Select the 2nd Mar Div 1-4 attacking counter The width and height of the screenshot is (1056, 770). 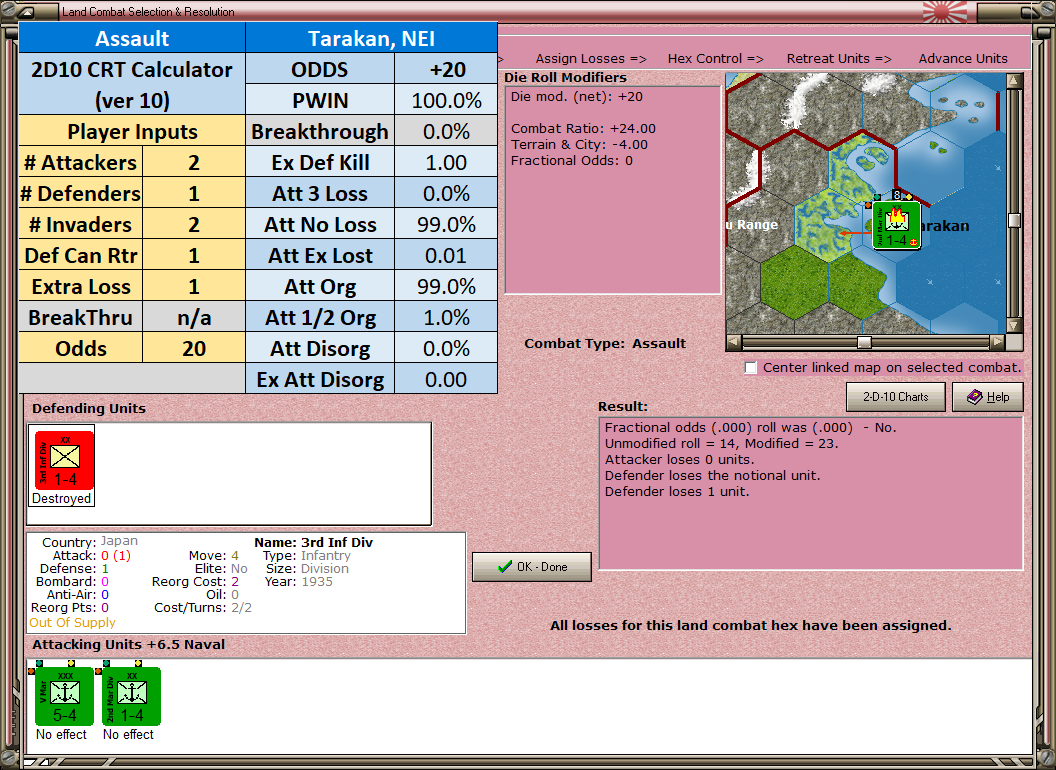pos(131,696)
